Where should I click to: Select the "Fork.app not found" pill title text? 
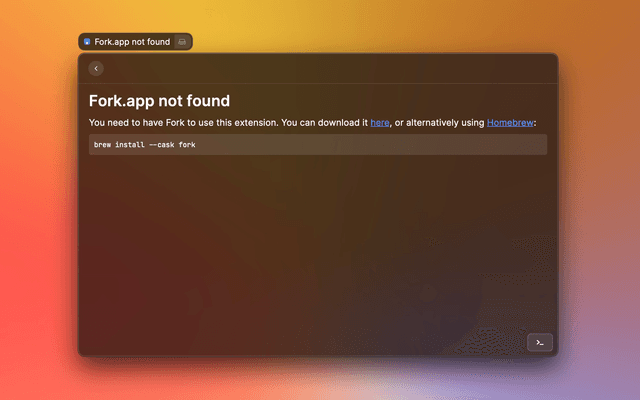tap(132, 42)
